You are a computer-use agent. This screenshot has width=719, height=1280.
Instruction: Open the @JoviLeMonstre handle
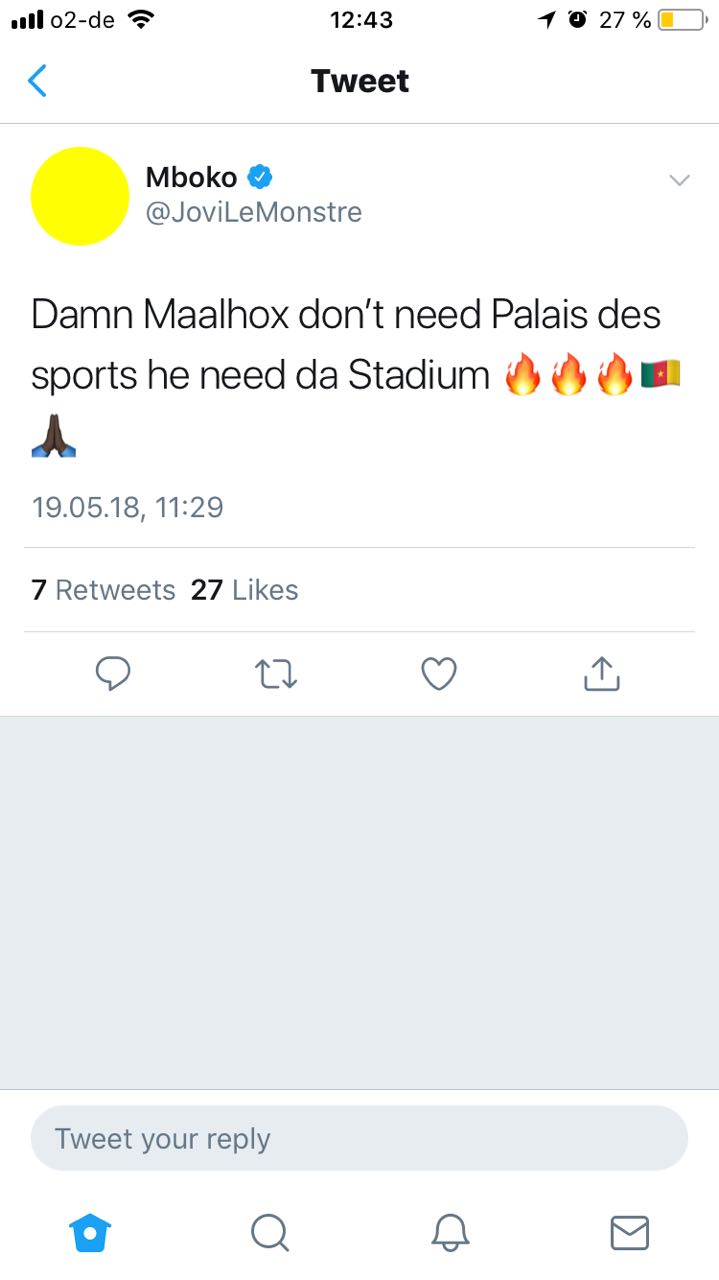[254, 212]
